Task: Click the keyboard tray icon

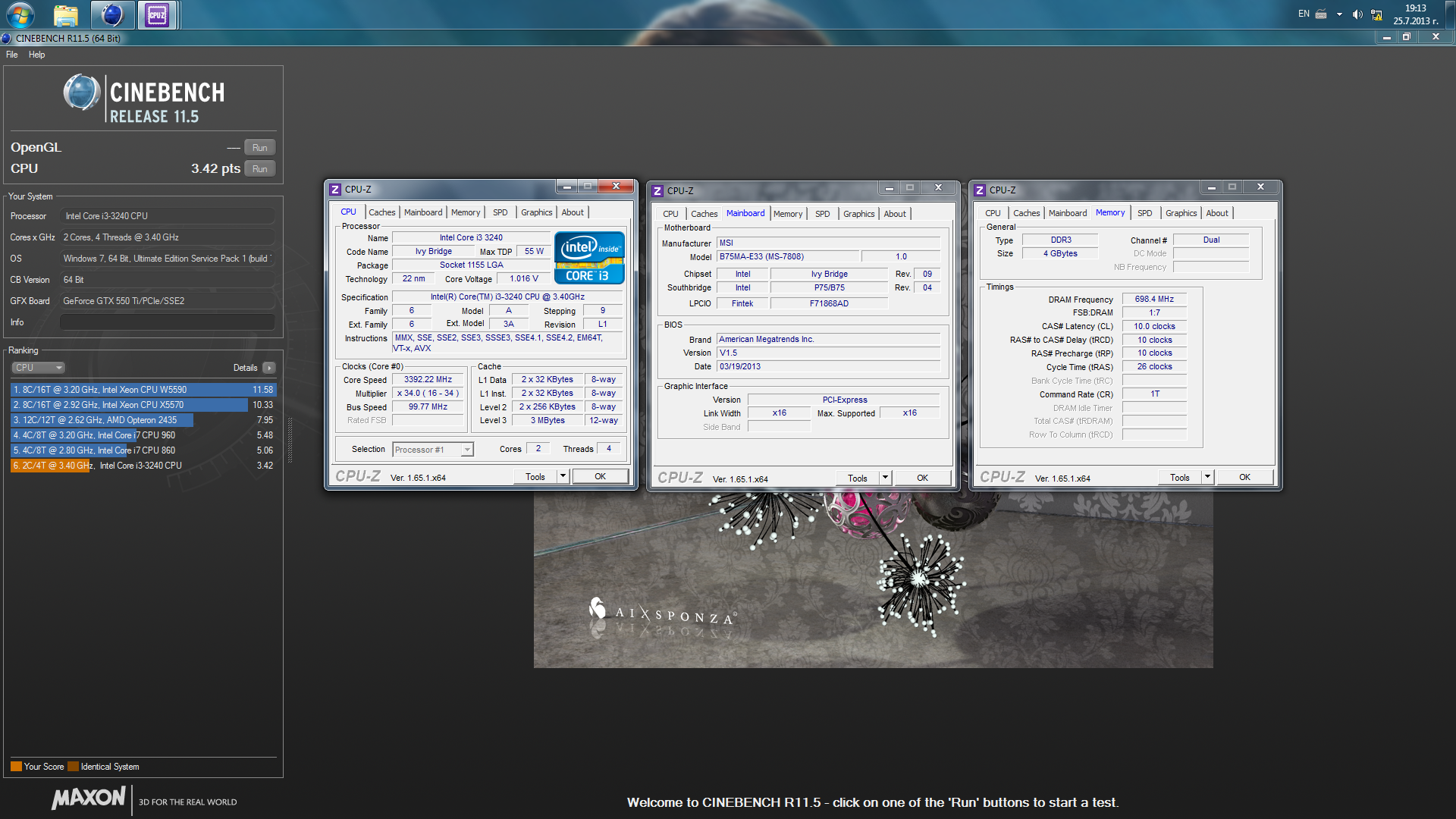Action: pos(1321,14)
